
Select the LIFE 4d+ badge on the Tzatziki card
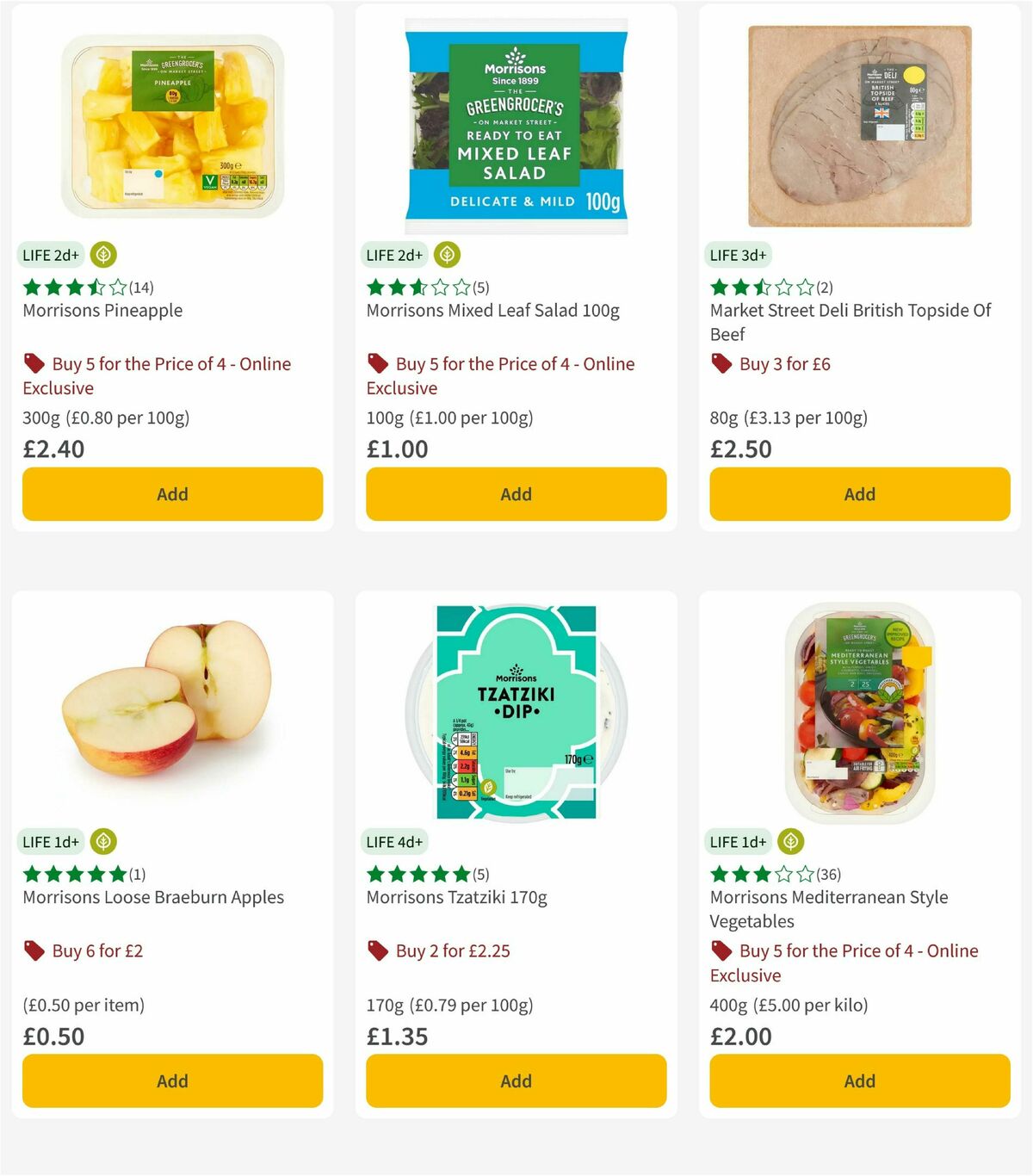pos(395,841)
